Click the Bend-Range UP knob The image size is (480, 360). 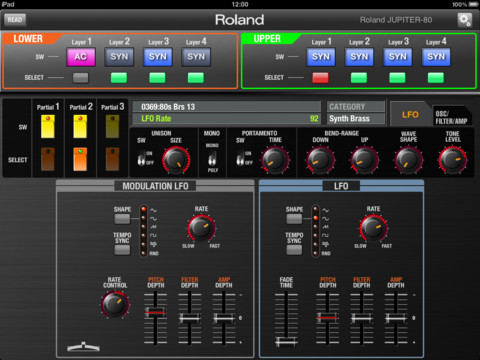pos(365,160)
